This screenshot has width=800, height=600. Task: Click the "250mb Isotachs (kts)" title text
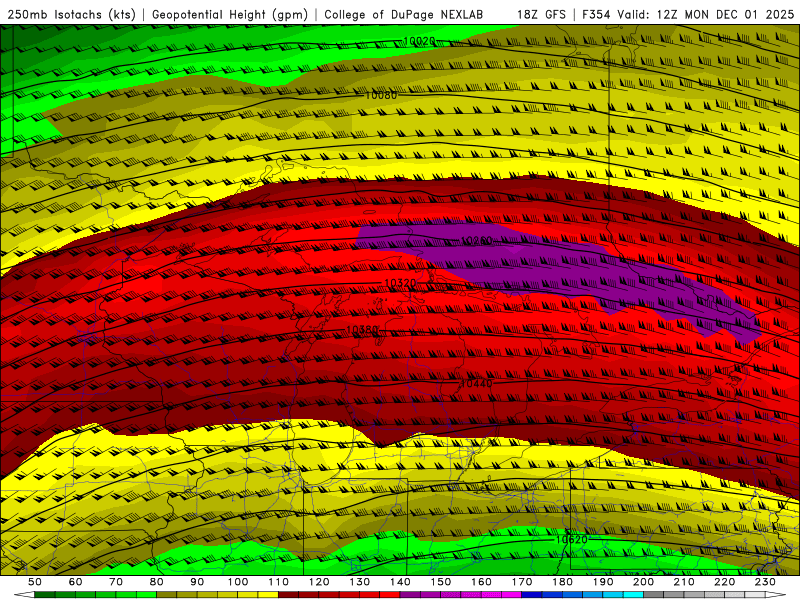point(71,14)
